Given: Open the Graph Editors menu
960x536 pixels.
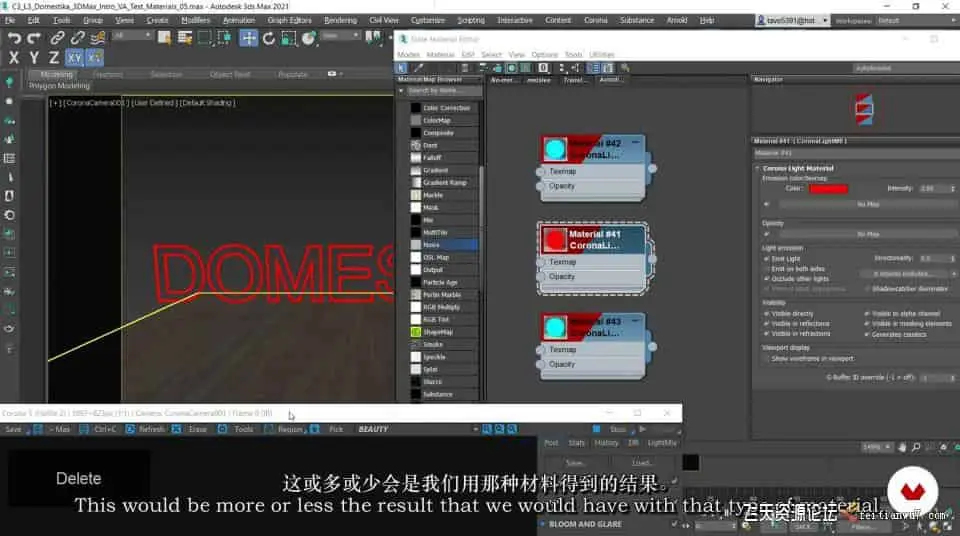Looking at the screenshot, I should click(290, 20).
